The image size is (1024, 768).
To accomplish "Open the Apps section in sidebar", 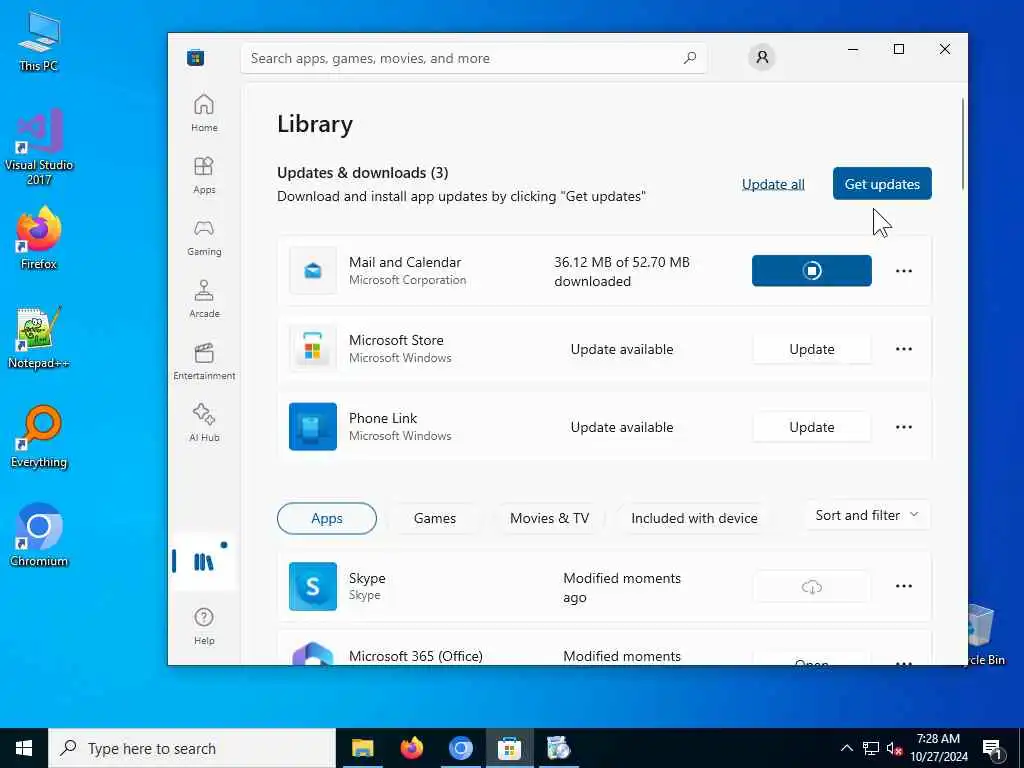I will (x=204, y=175).
